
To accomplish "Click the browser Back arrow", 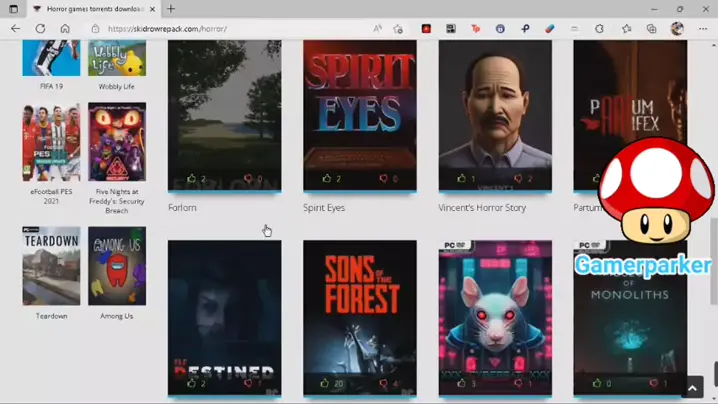I will 15,29.
